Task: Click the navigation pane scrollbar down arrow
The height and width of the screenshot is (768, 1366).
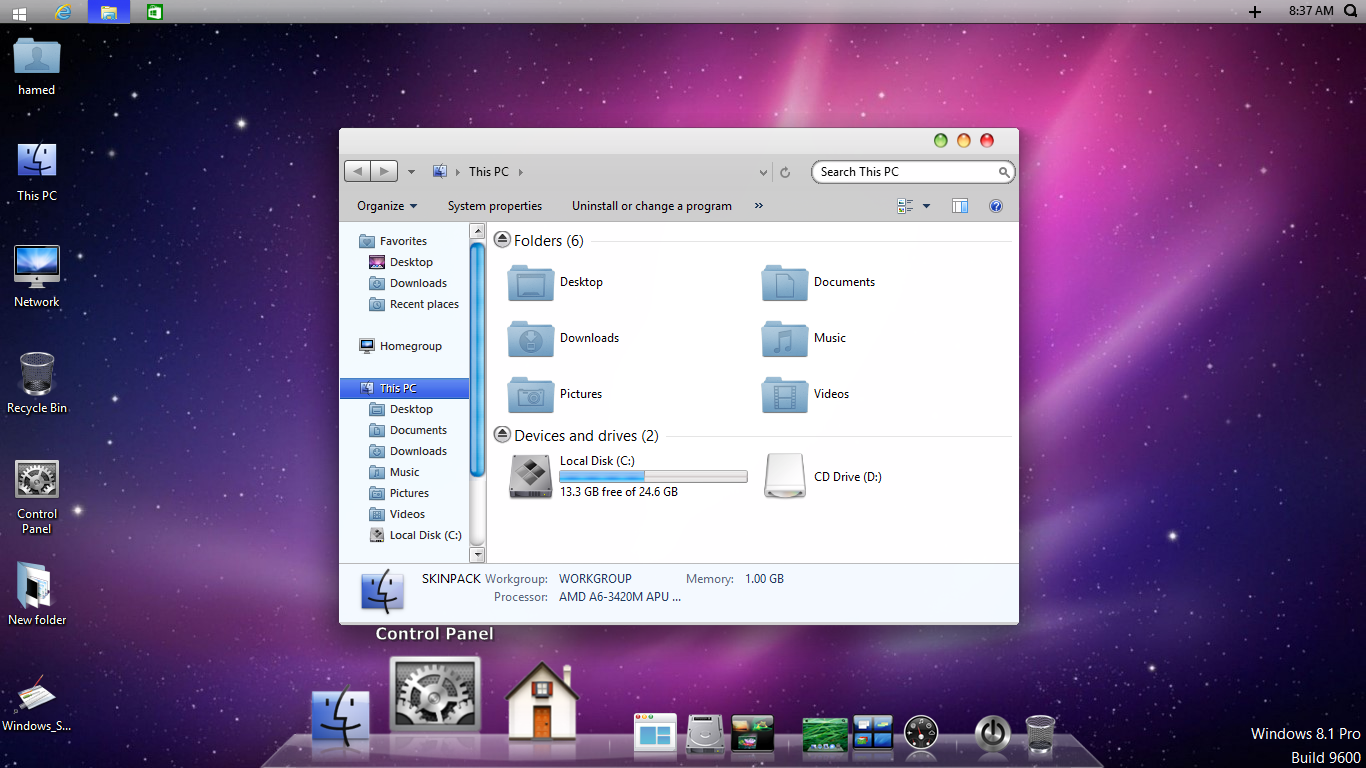Action: pyautogui.click(x=477, y=554)
